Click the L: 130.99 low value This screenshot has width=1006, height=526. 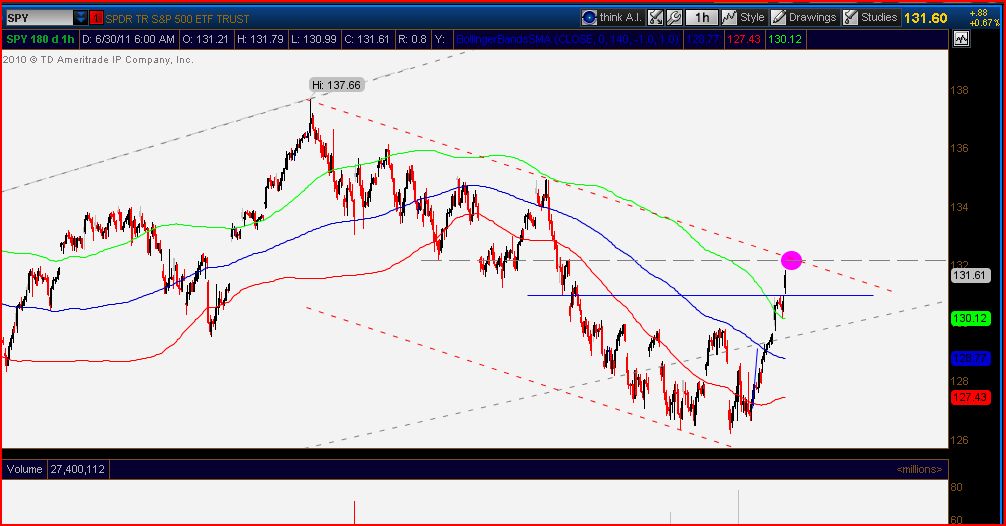(x=314, y=39)
